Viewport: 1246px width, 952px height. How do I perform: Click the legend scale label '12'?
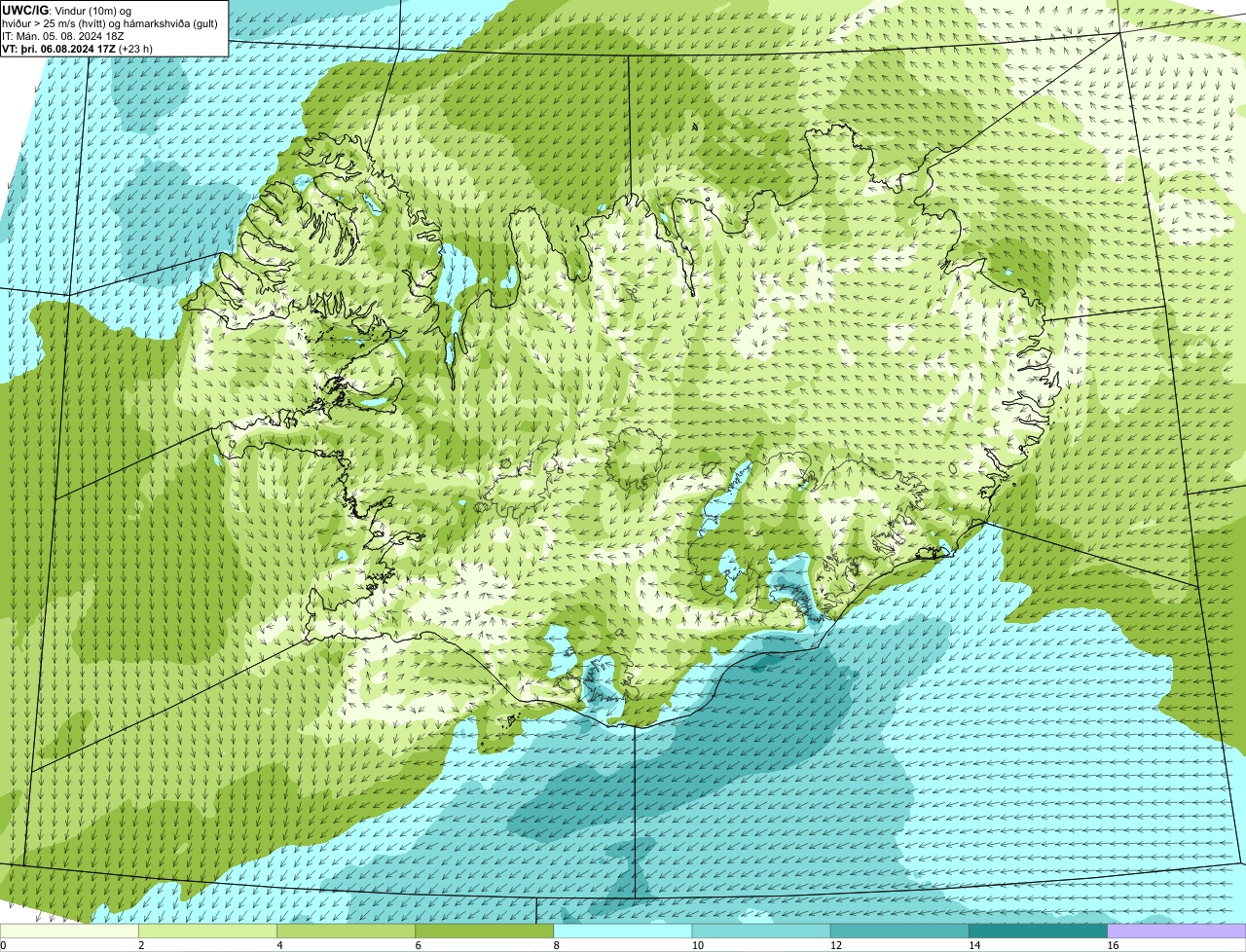click(836, 945)
